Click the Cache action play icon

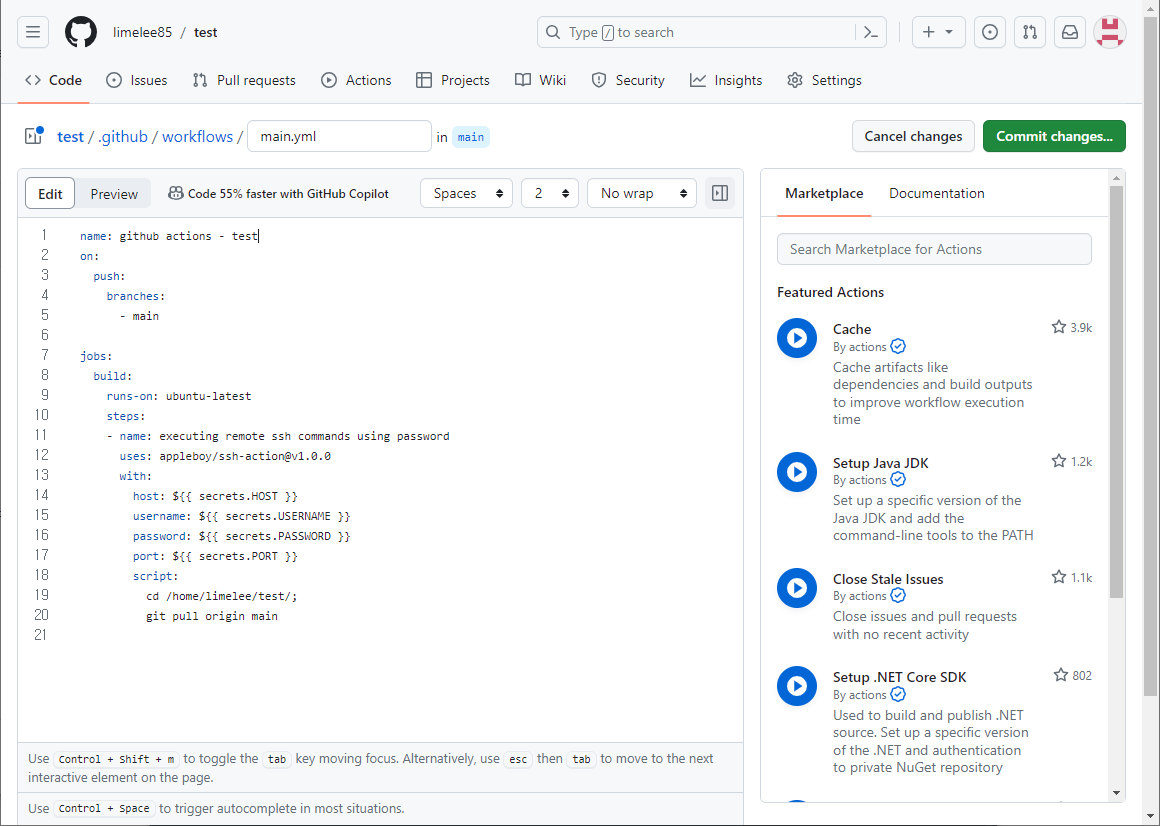[797, 338]
